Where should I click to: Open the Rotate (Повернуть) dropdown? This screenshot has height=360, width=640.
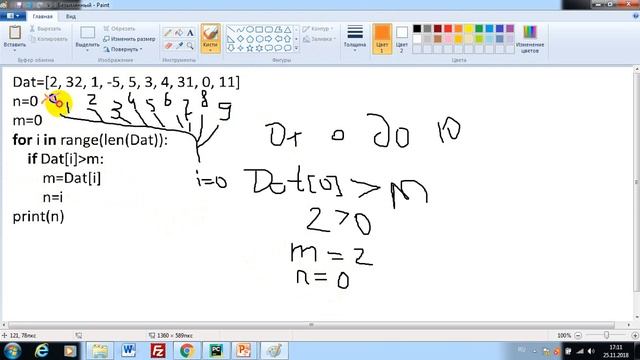click(123, 49)
